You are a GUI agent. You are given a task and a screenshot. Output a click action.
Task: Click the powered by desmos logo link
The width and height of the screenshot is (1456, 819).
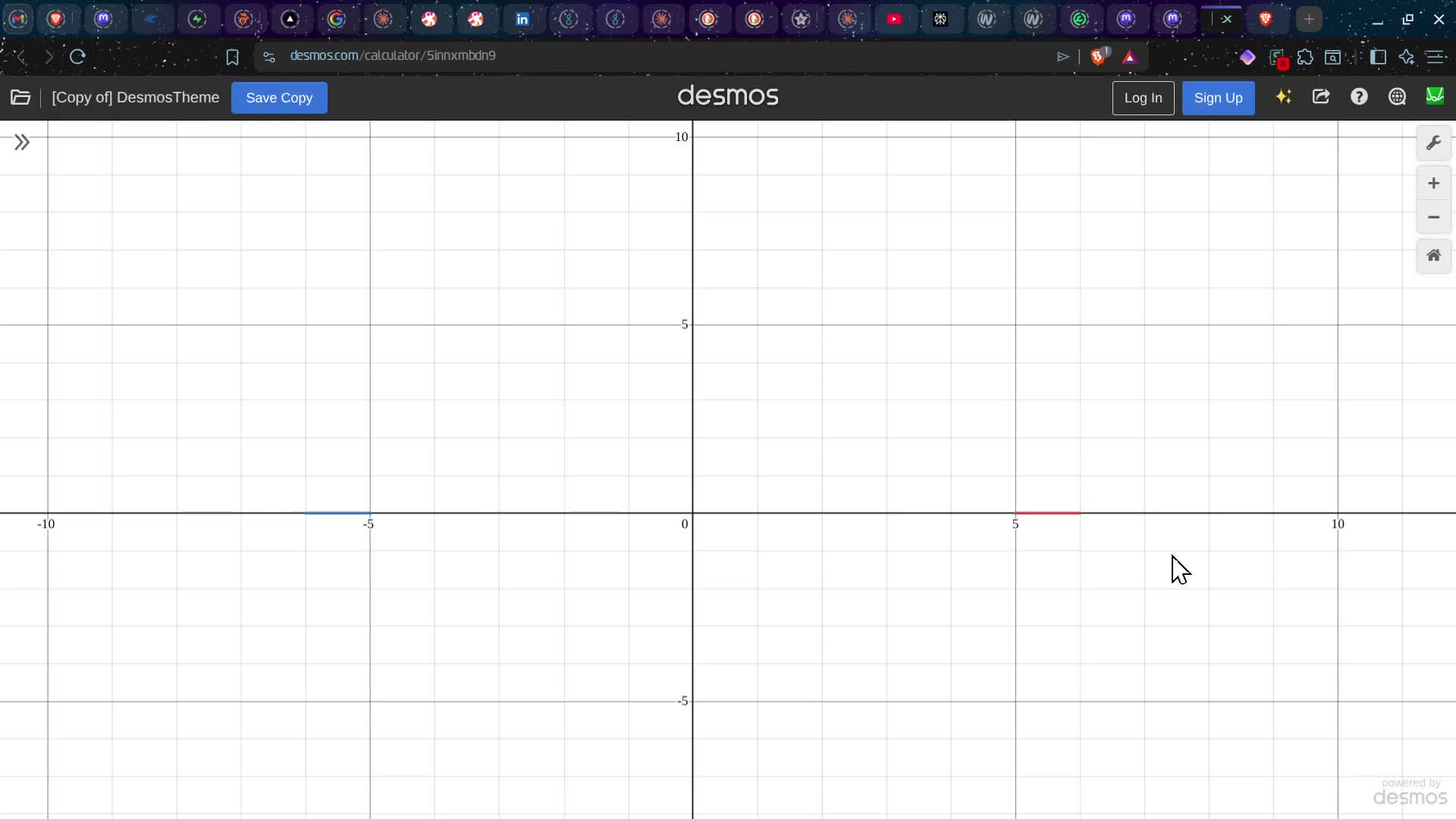coord(1410,792)
